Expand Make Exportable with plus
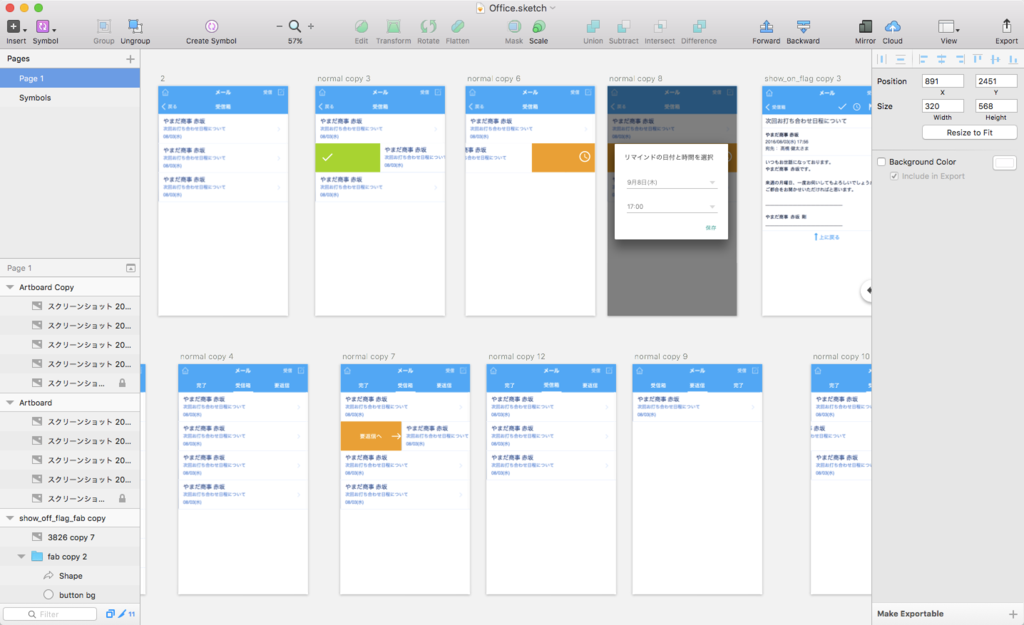The height and width of the screenshot is (625, 1024). pos(1013,614)
